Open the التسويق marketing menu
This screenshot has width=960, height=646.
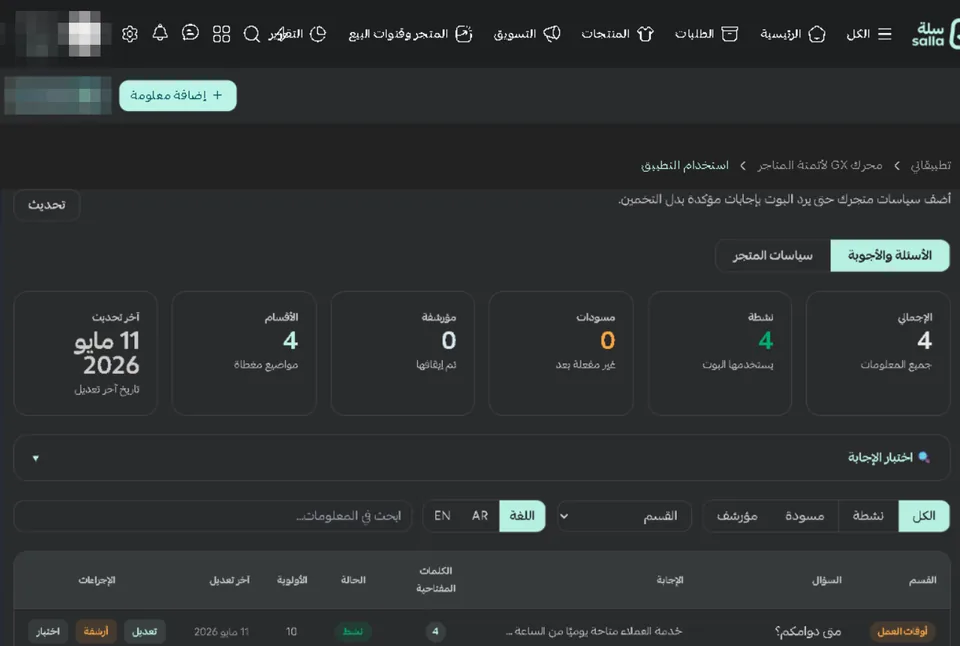tap(527, 34)
